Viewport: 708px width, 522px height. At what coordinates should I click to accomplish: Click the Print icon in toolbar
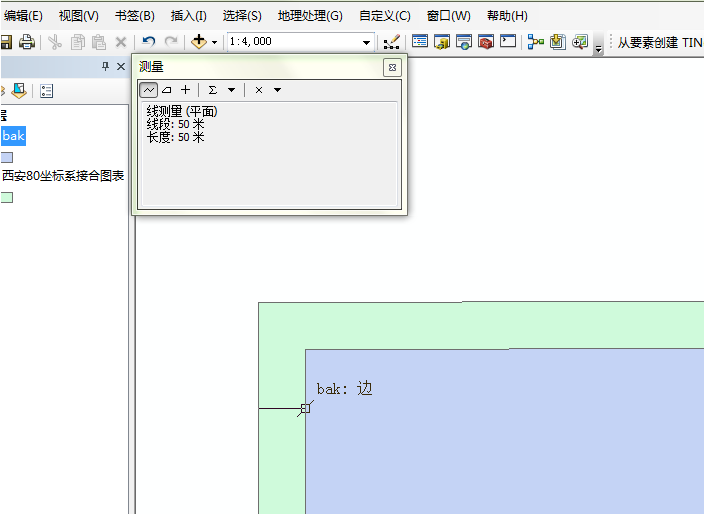27,42
